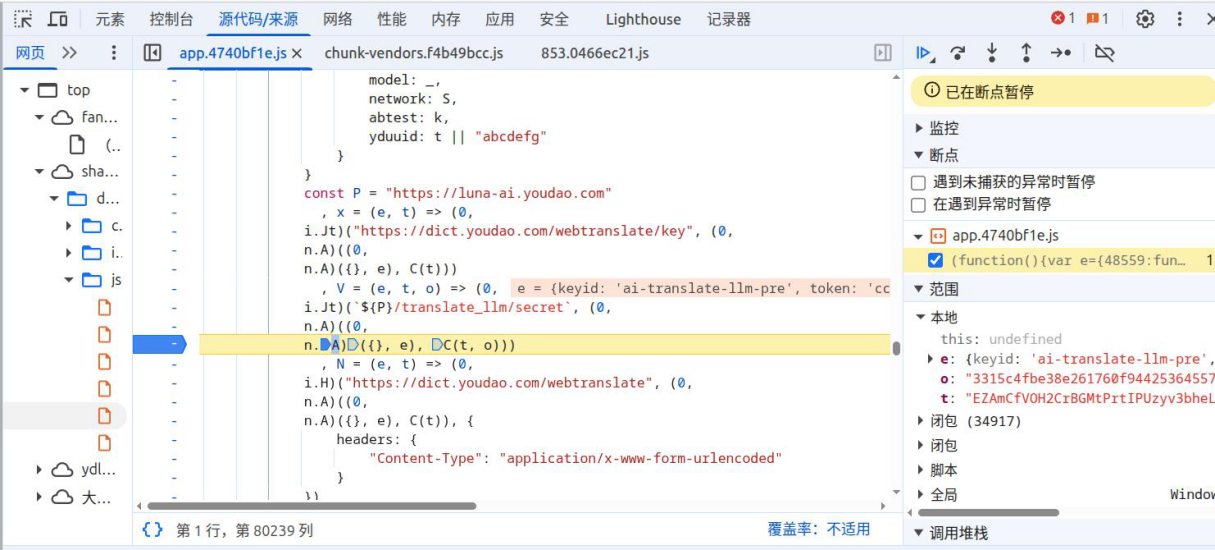Click the Step button

[x=1061, y=53]
